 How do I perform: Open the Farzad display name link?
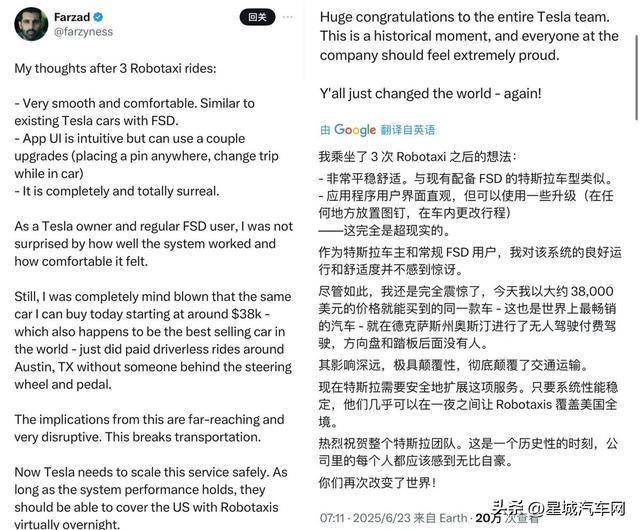[72, 17]
